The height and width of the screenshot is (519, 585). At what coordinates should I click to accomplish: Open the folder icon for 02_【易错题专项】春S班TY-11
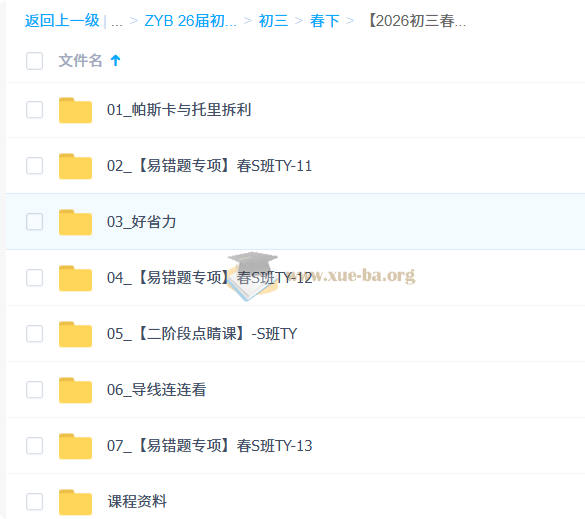[x=75, y=166]
